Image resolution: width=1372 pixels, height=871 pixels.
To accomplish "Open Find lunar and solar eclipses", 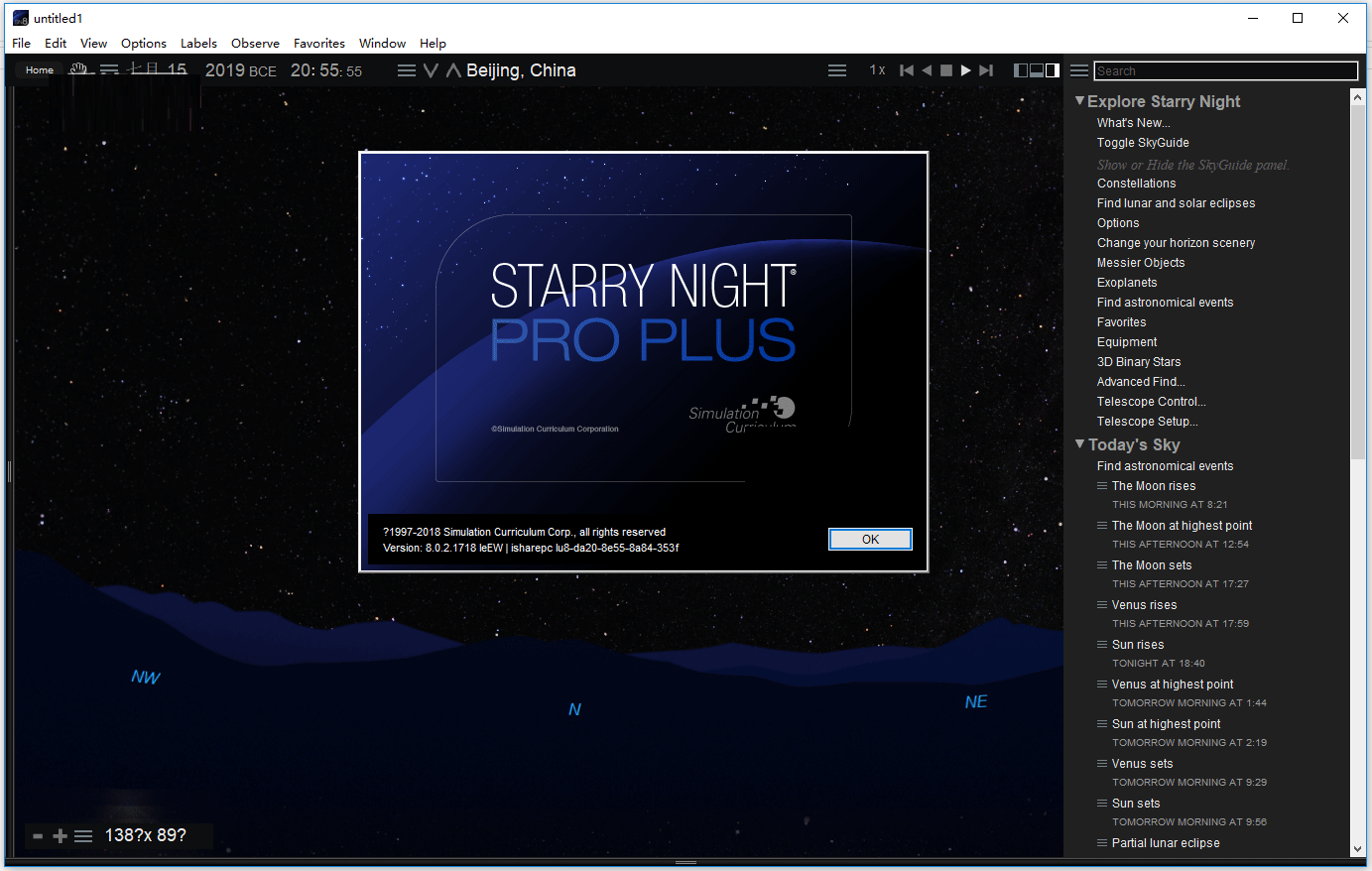I will pos(1177,203).
